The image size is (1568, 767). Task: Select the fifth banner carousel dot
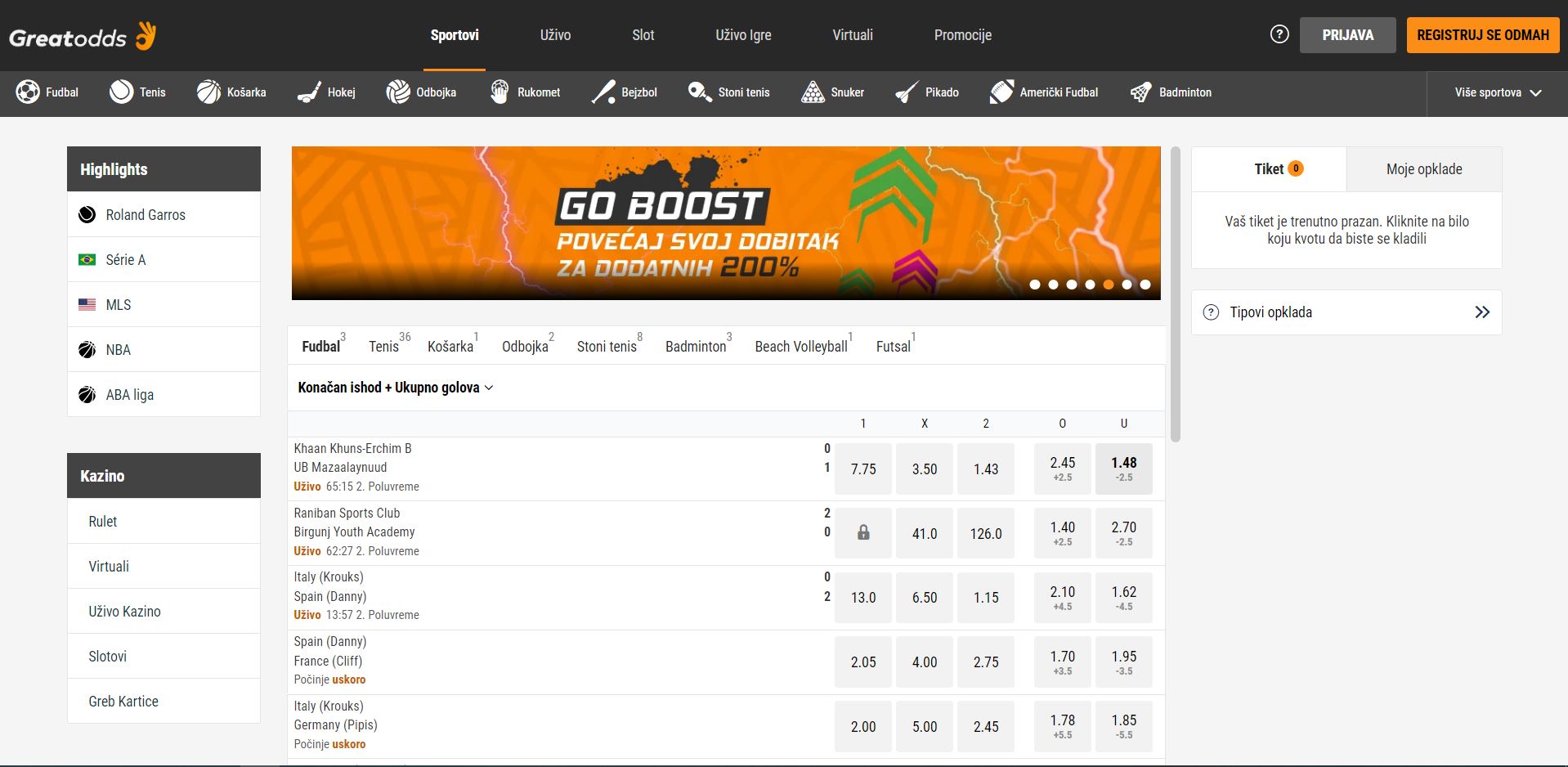pos(1108,285)
